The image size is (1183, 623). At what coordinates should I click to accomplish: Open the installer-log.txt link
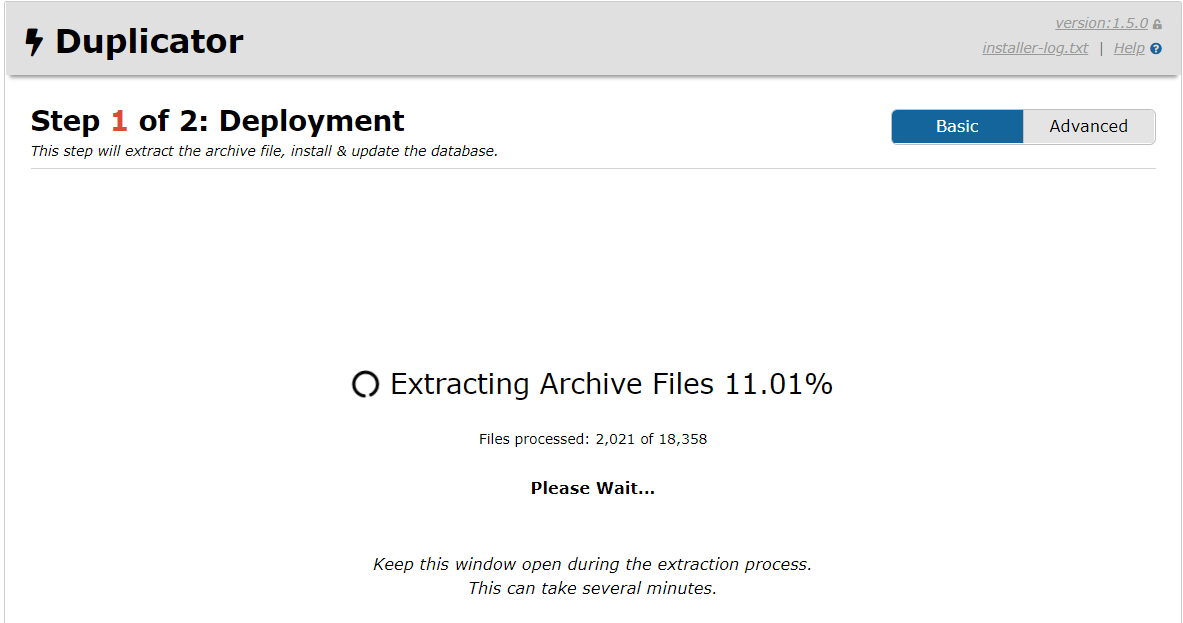(1035, 48)
